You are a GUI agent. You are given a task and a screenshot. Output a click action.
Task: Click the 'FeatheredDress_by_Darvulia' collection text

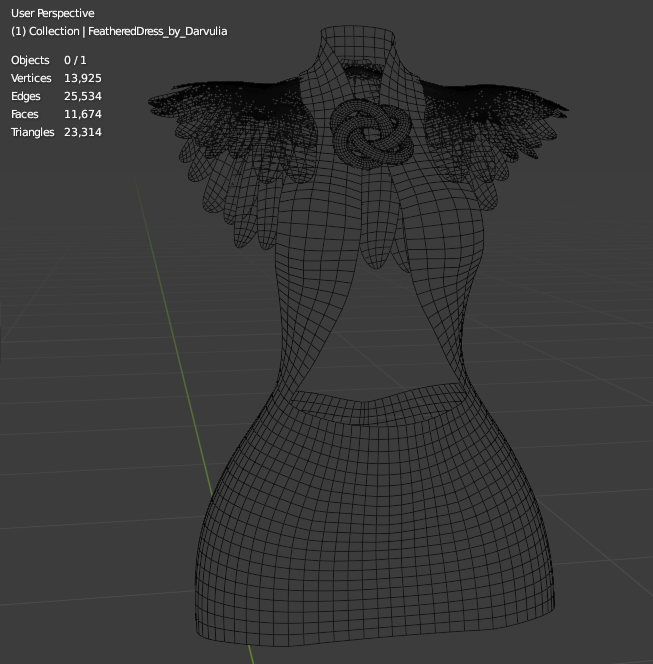pyautogui.click(x=158, y=32)
